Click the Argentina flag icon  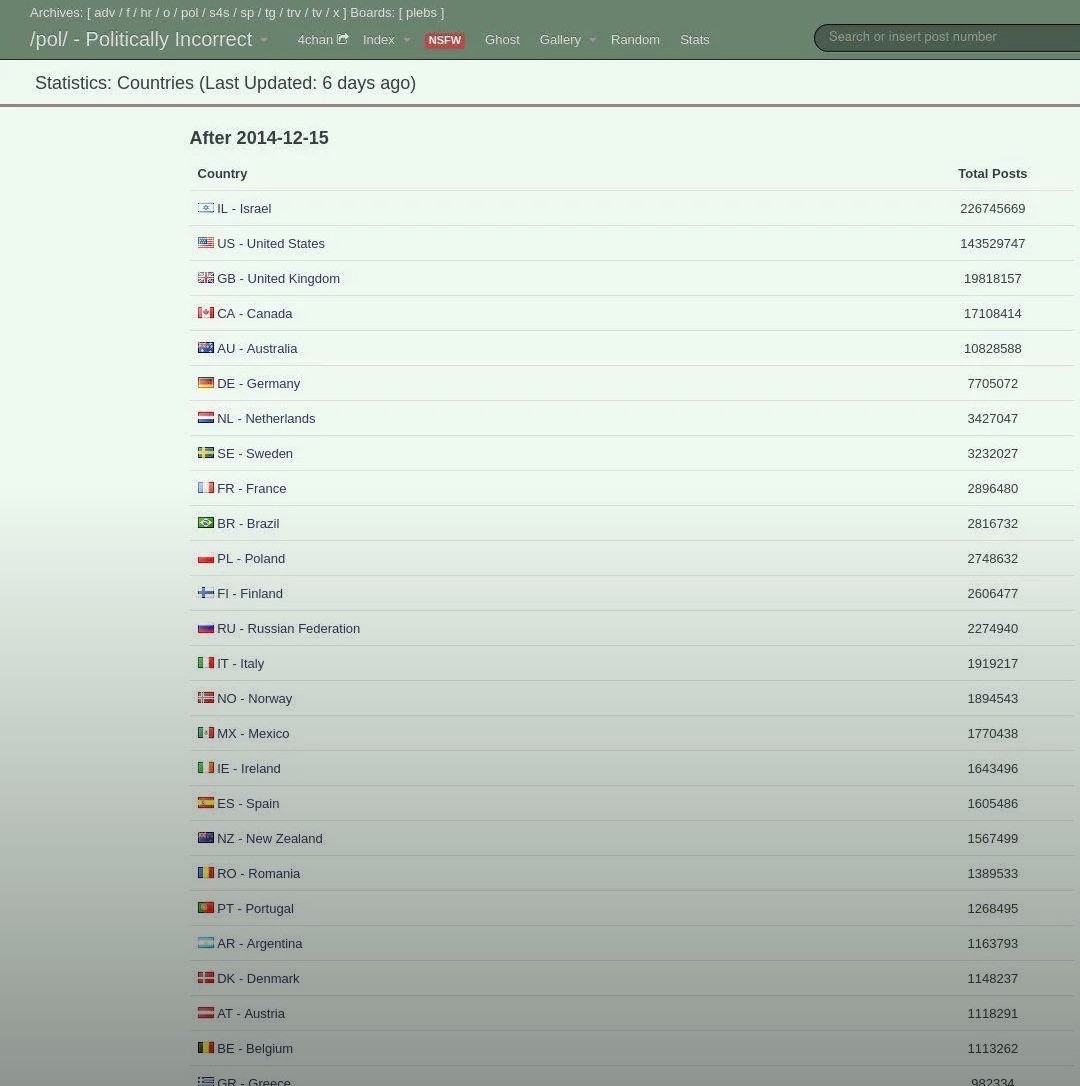(206, 942)
